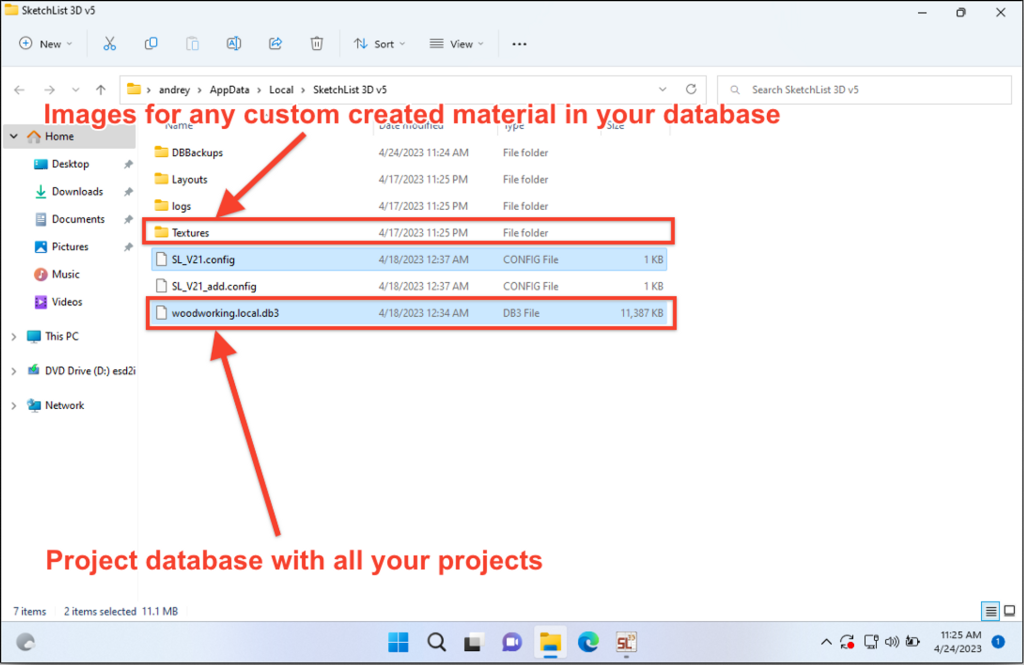Click the Delete trash can icon

pos(317,44)
